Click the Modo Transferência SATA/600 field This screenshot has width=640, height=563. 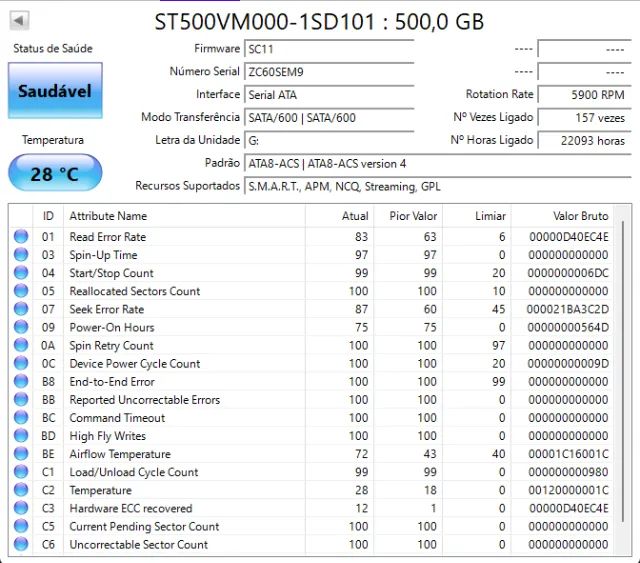329,118
